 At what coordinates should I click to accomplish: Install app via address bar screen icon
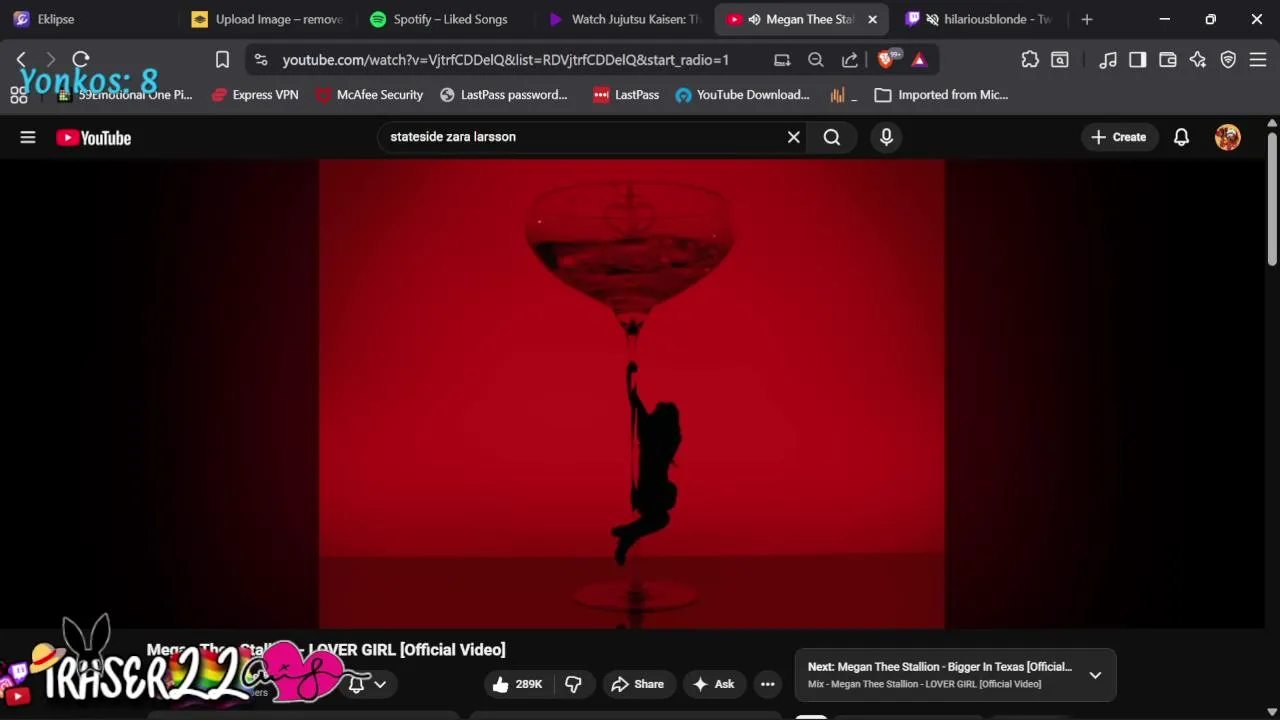(x=782, y=60)
